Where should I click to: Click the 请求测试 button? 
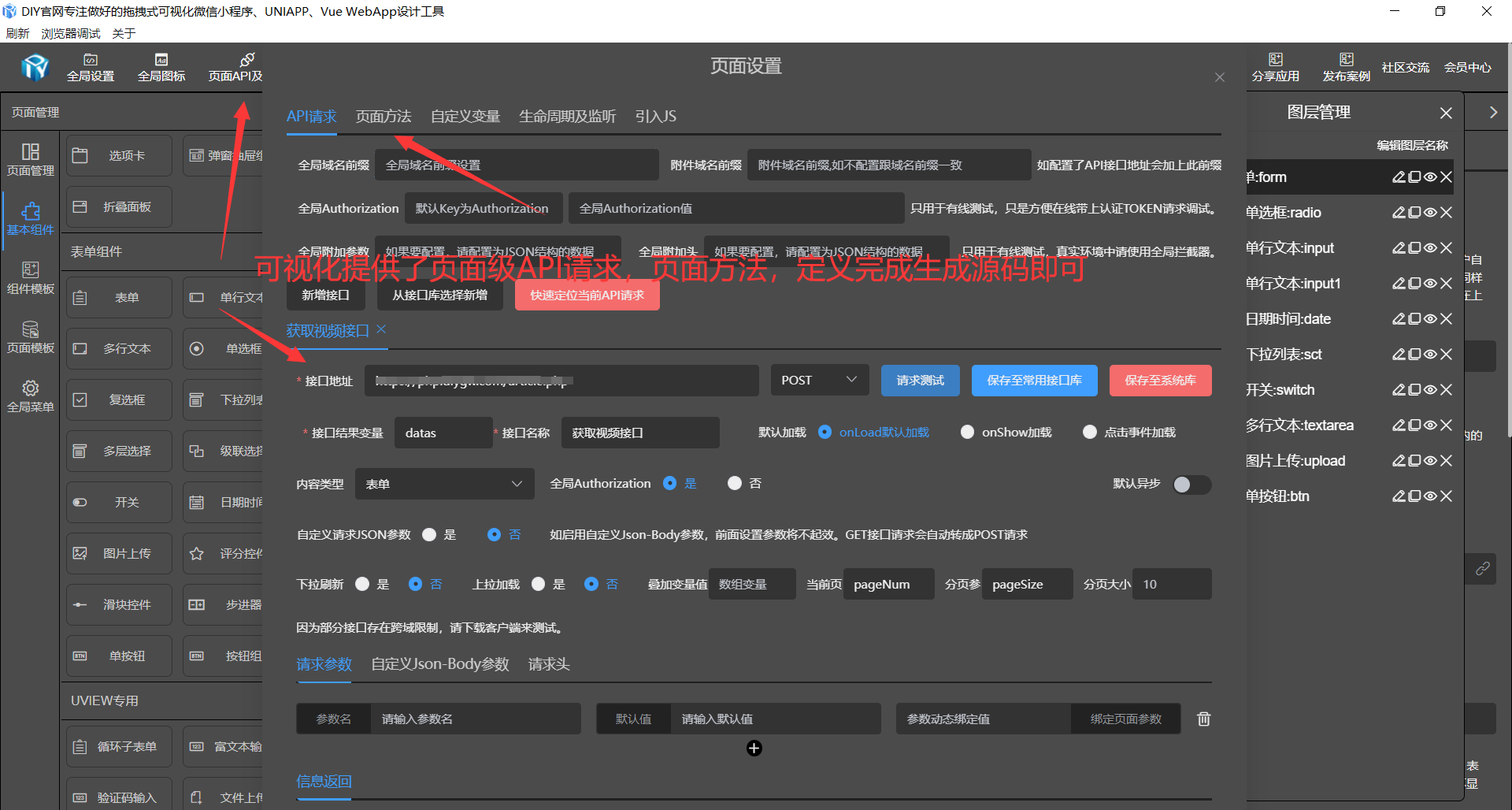pos(920,381)
